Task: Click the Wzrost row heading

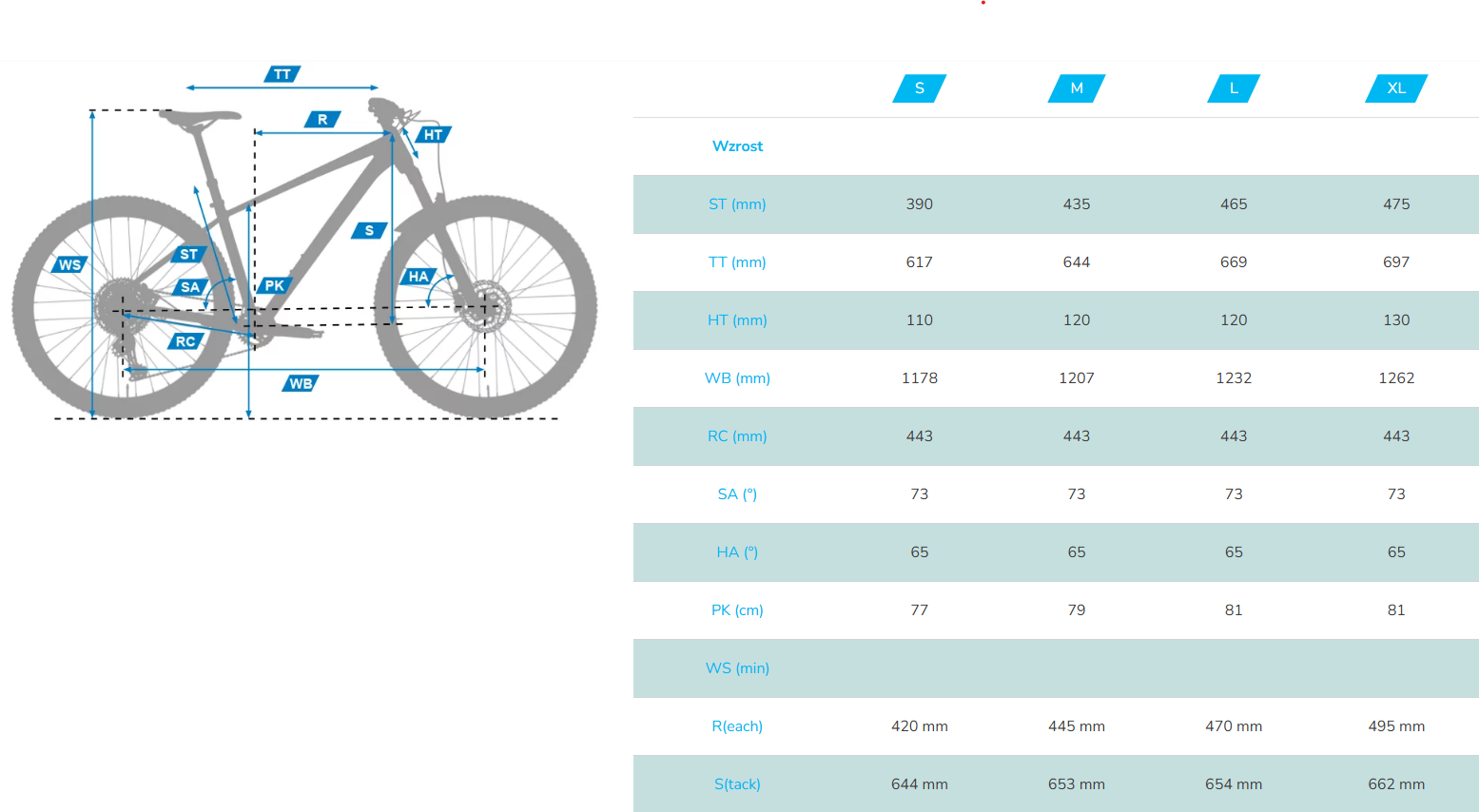Action: [737, 146]
